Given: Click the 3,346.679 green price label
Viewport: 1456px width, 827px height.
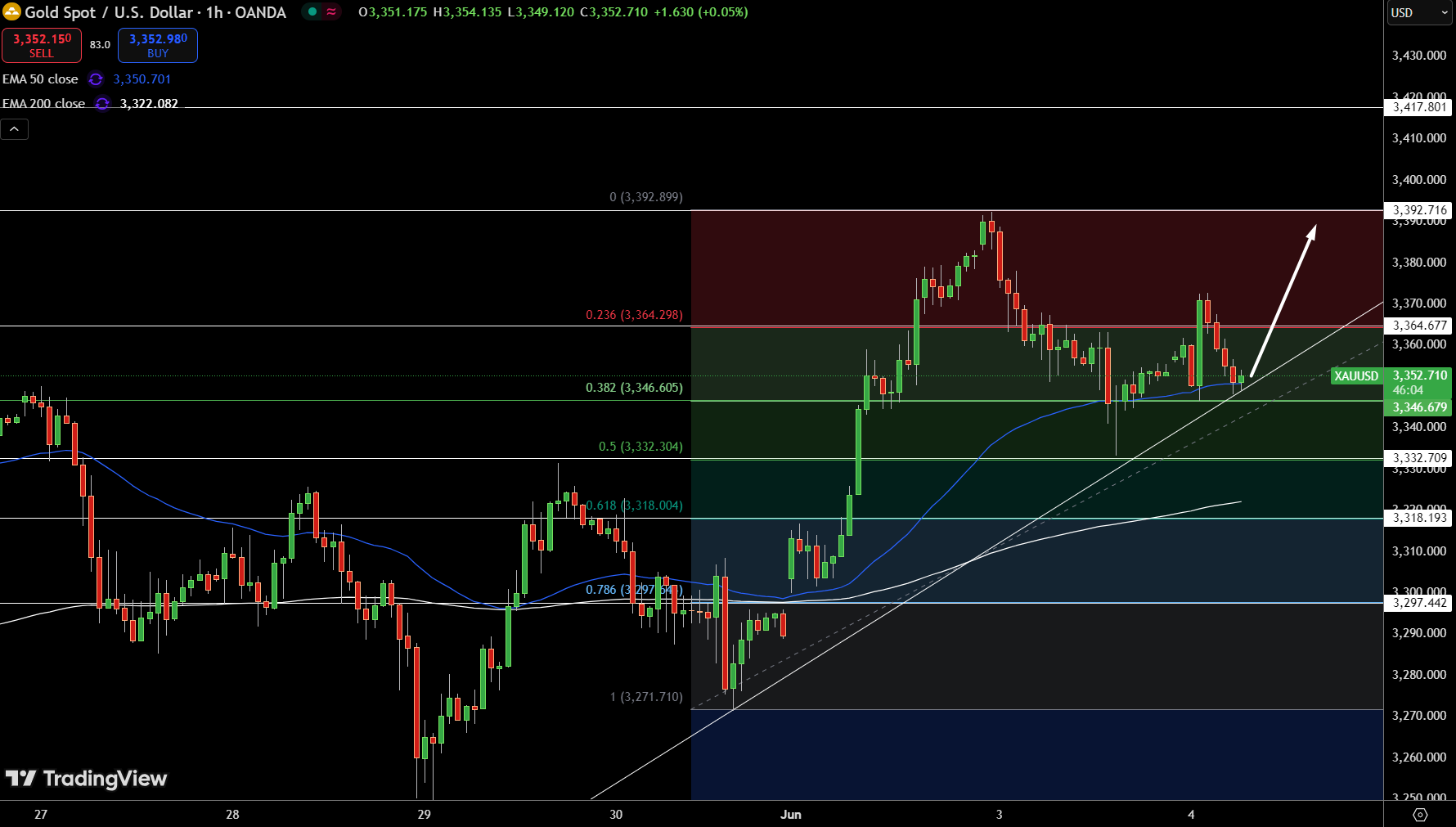Looking at the screenshot, I should point(1419,407).
